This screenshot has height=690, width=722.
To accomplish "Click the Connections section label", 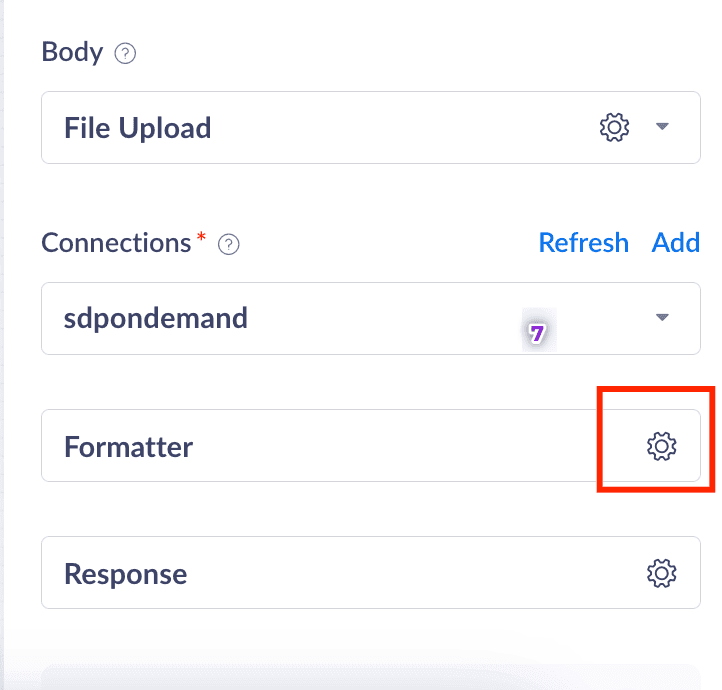I will [x=115, y=243].
